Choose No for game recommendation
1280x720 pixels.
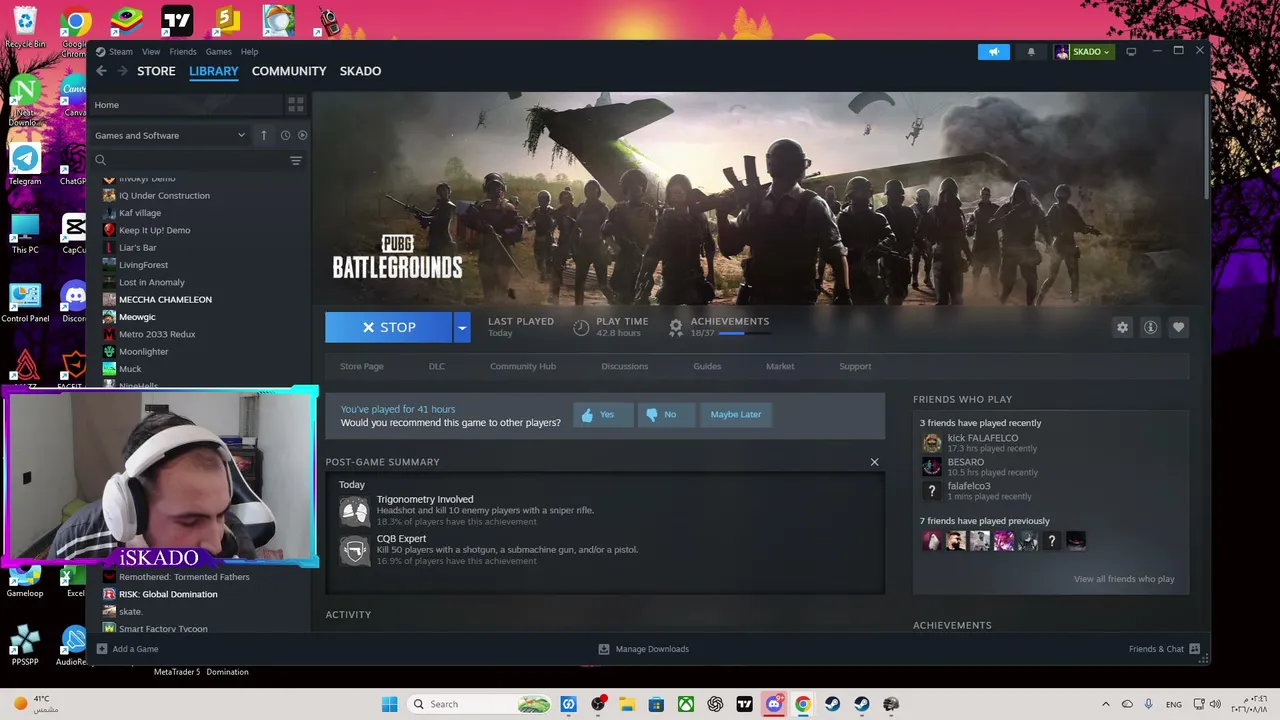[x=666, y=414]
